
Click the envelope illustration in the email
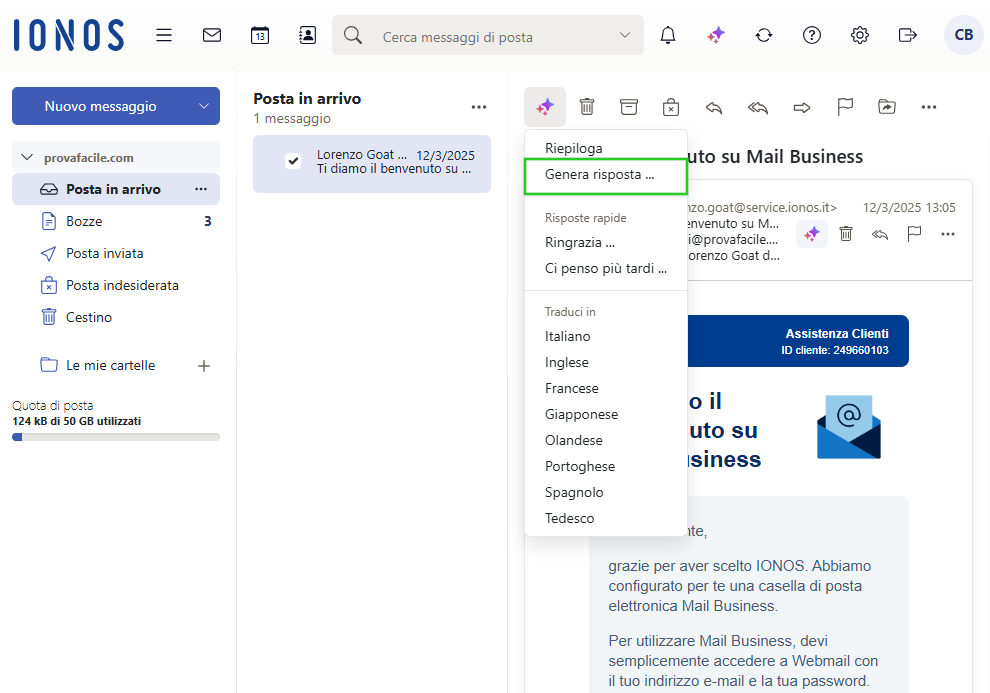tap(849, 427)
